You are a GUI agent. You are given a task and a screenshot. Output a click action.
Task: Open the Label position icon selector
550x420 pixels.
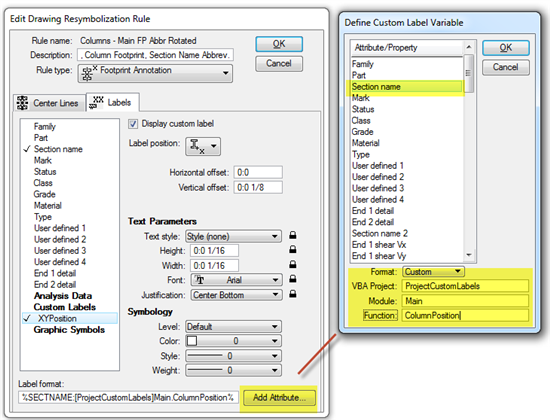tap(203, 146)
